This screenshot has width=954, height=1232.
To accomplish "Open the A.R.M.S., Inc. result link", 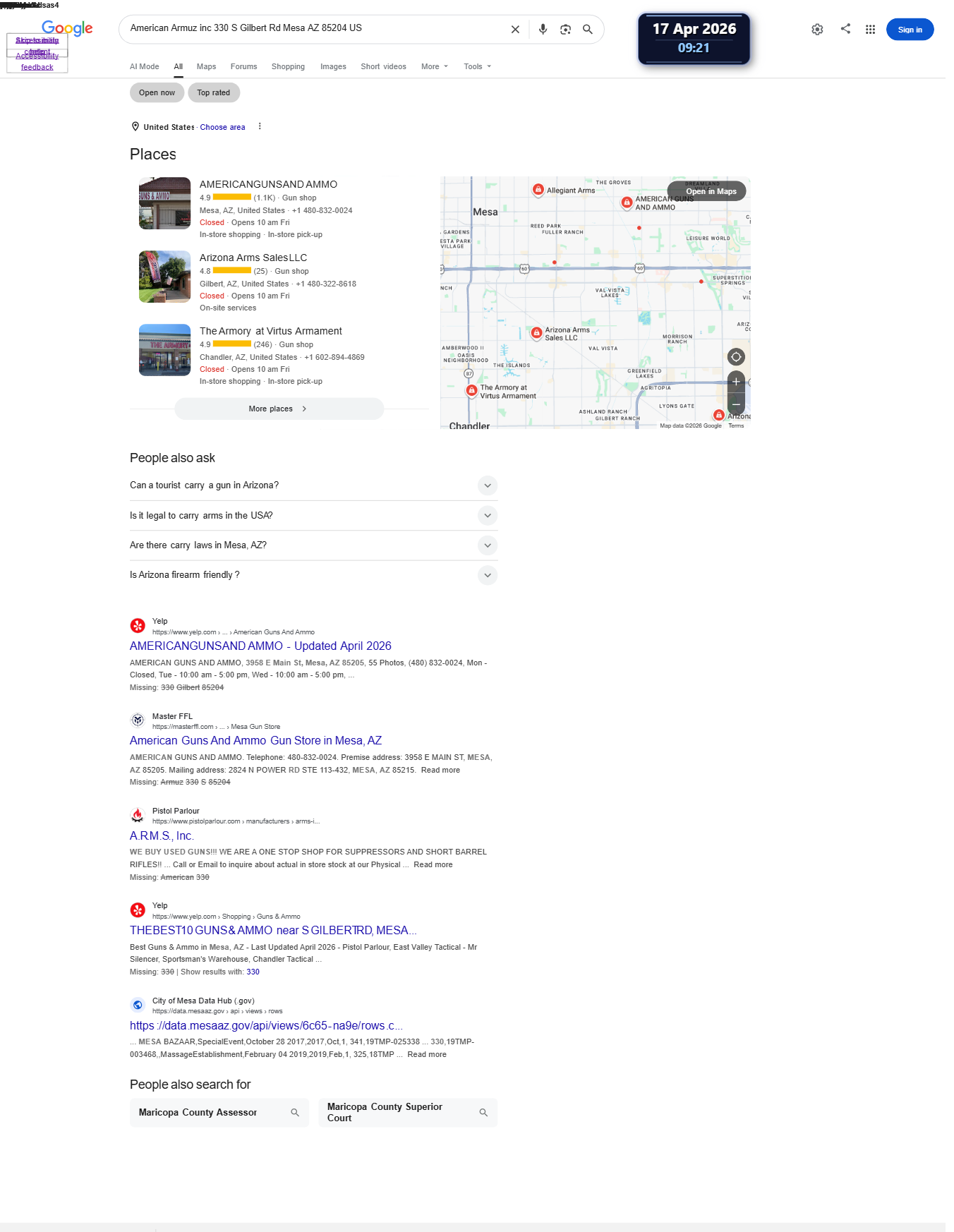I will tap(162, 835).
